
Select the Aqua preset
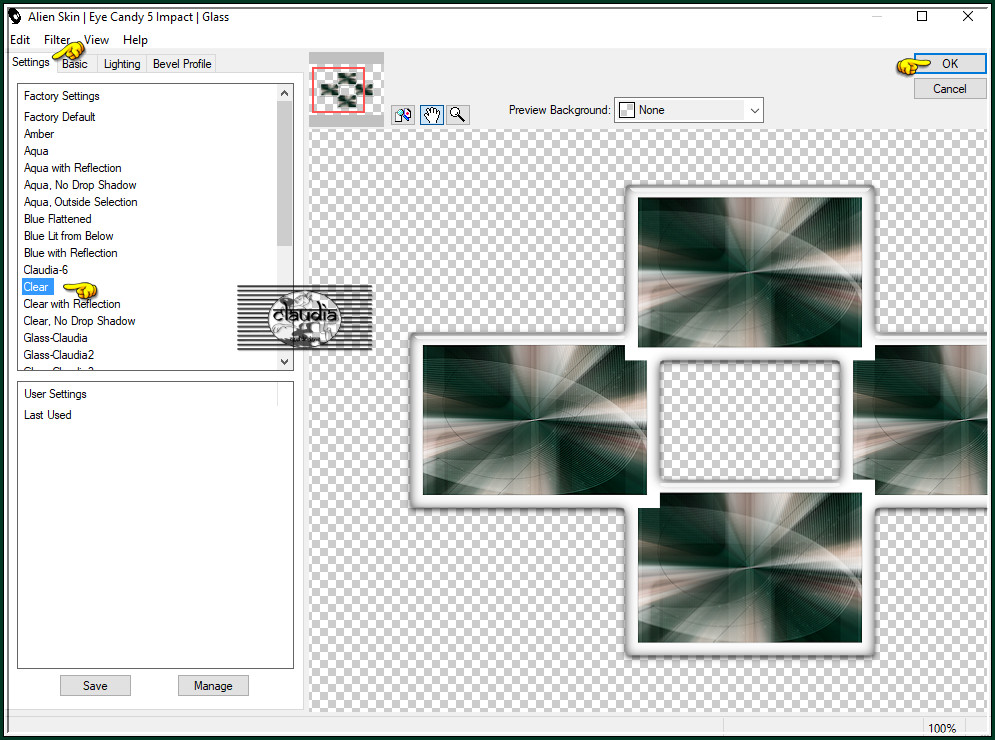pyautogui.click(x=36, y=151)
